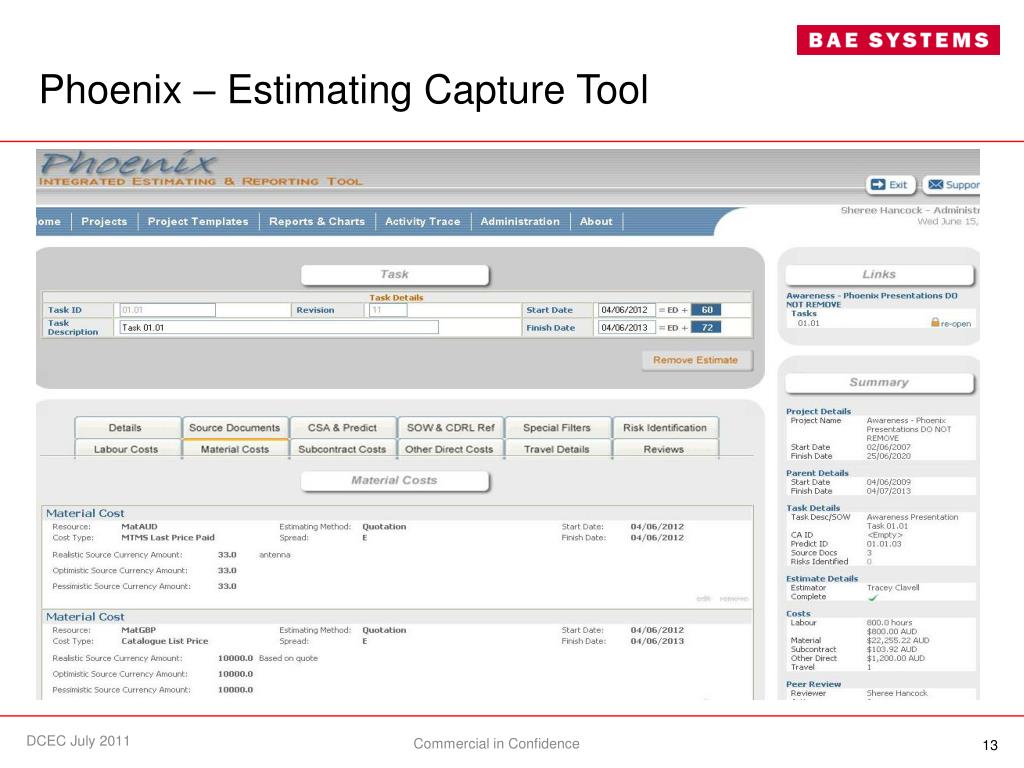Switch to the Risk Identification tab

(665, 428)
